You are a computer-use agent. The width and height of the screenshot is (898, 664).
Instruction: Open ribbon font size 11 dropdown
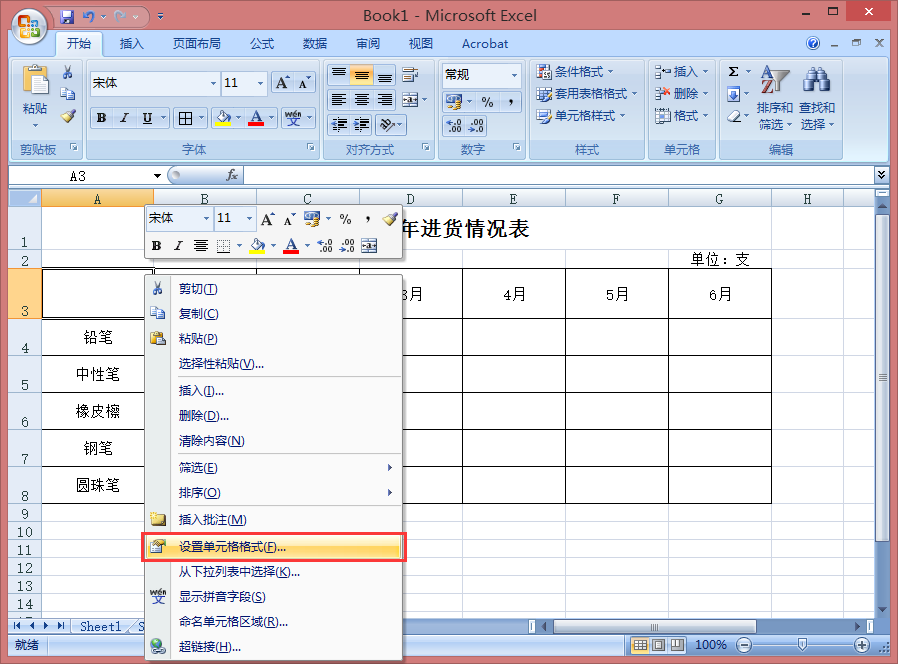(x=260, y=84)
